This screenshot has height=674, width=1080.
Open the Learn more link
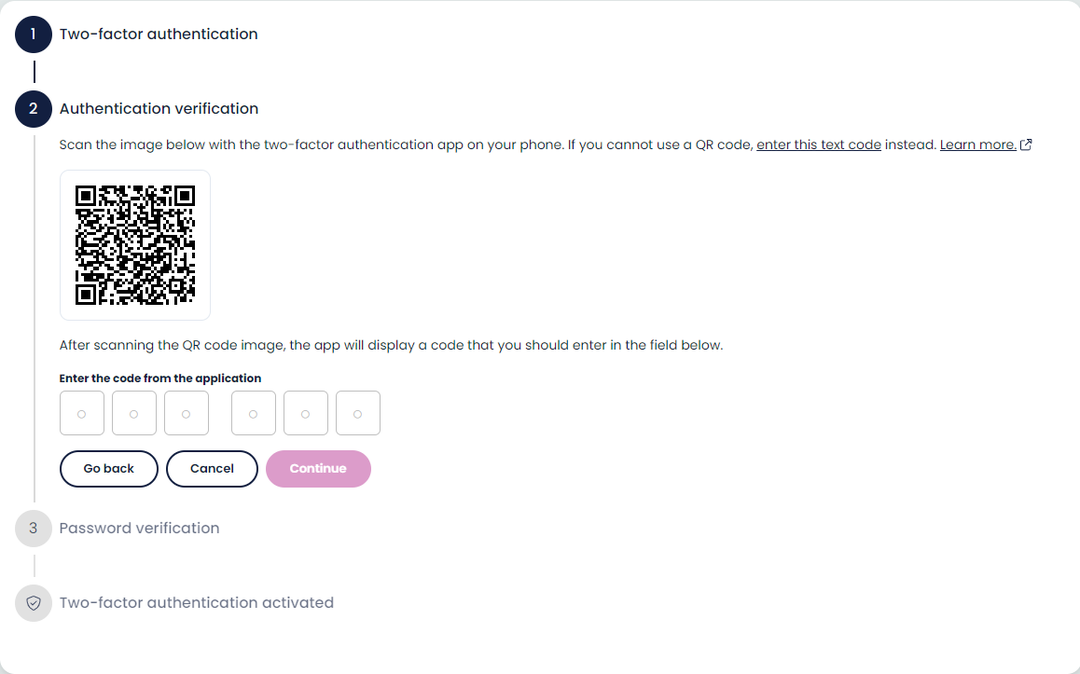pyautogui.click(x=977, y=145)
